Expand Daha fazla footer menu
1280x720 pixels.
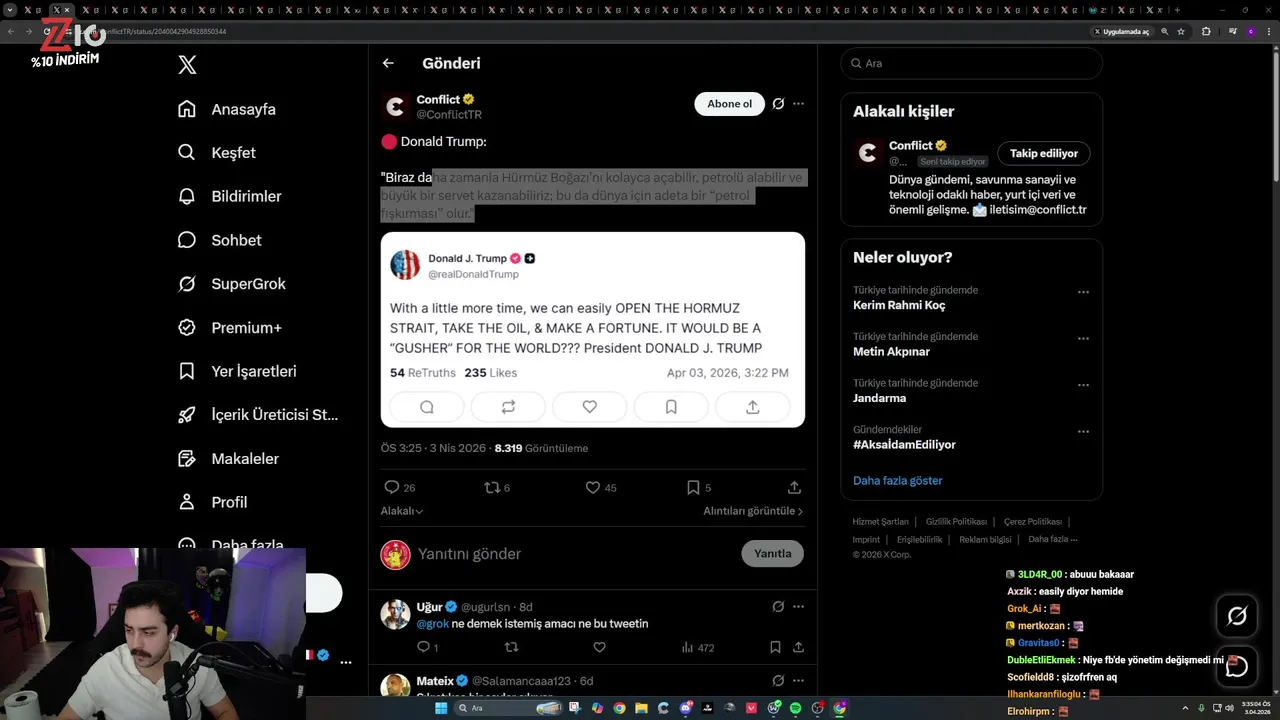(x=1052, y=540)
